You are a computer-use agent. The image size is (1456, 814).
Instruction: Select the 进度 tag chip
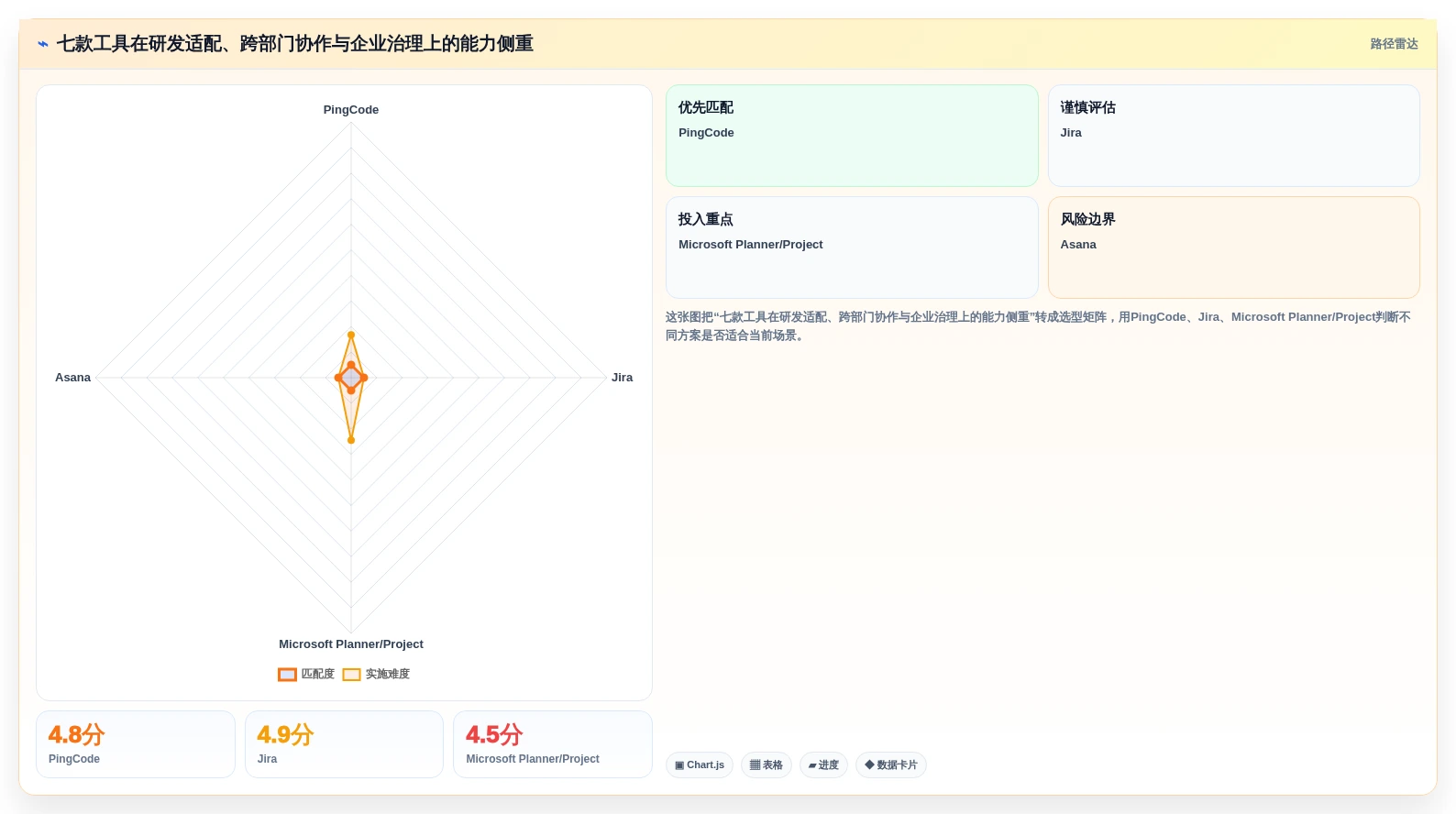click(823, 764)
